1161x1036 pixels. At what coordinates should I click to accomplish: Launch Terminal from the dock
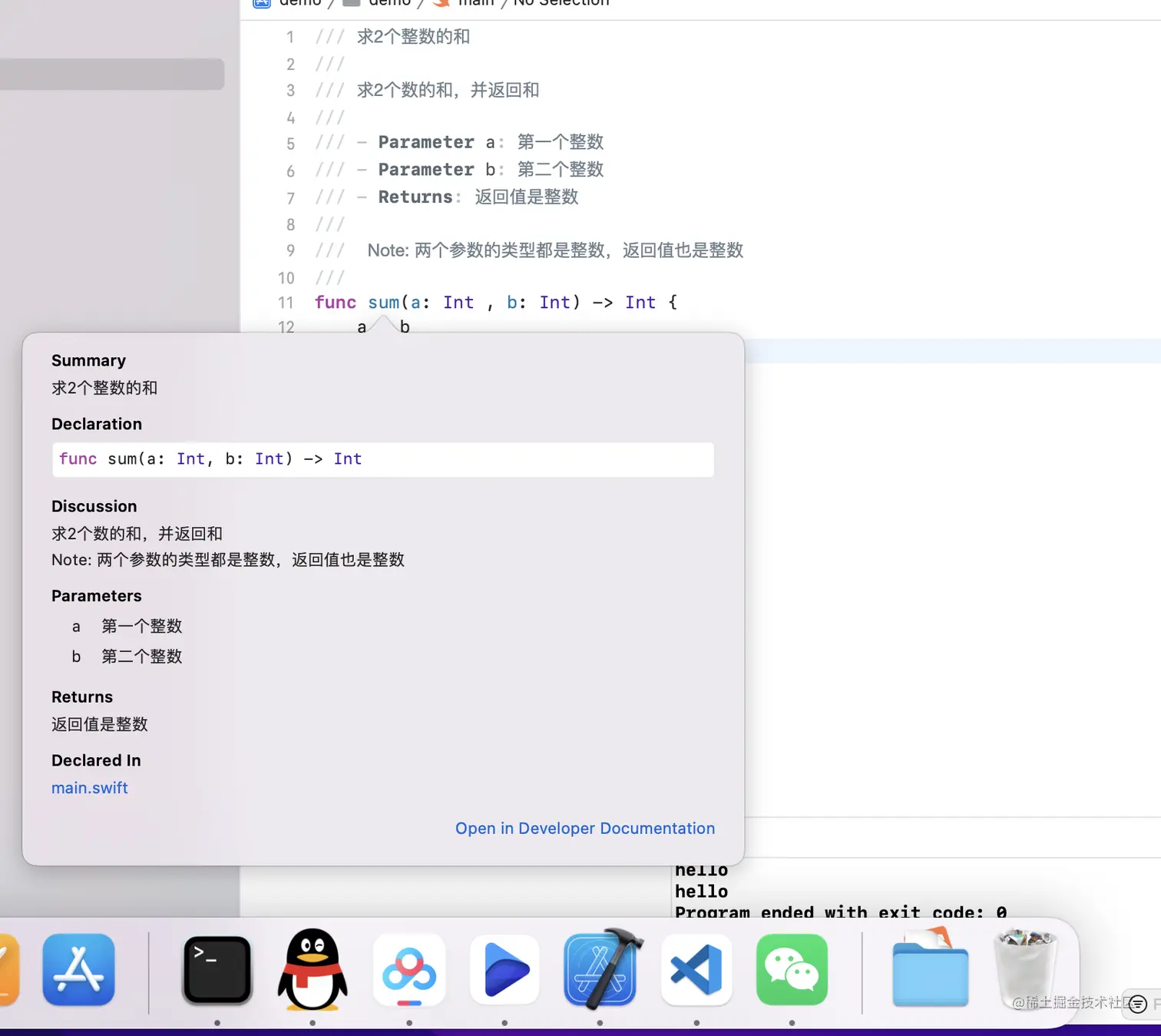point(217,969)
